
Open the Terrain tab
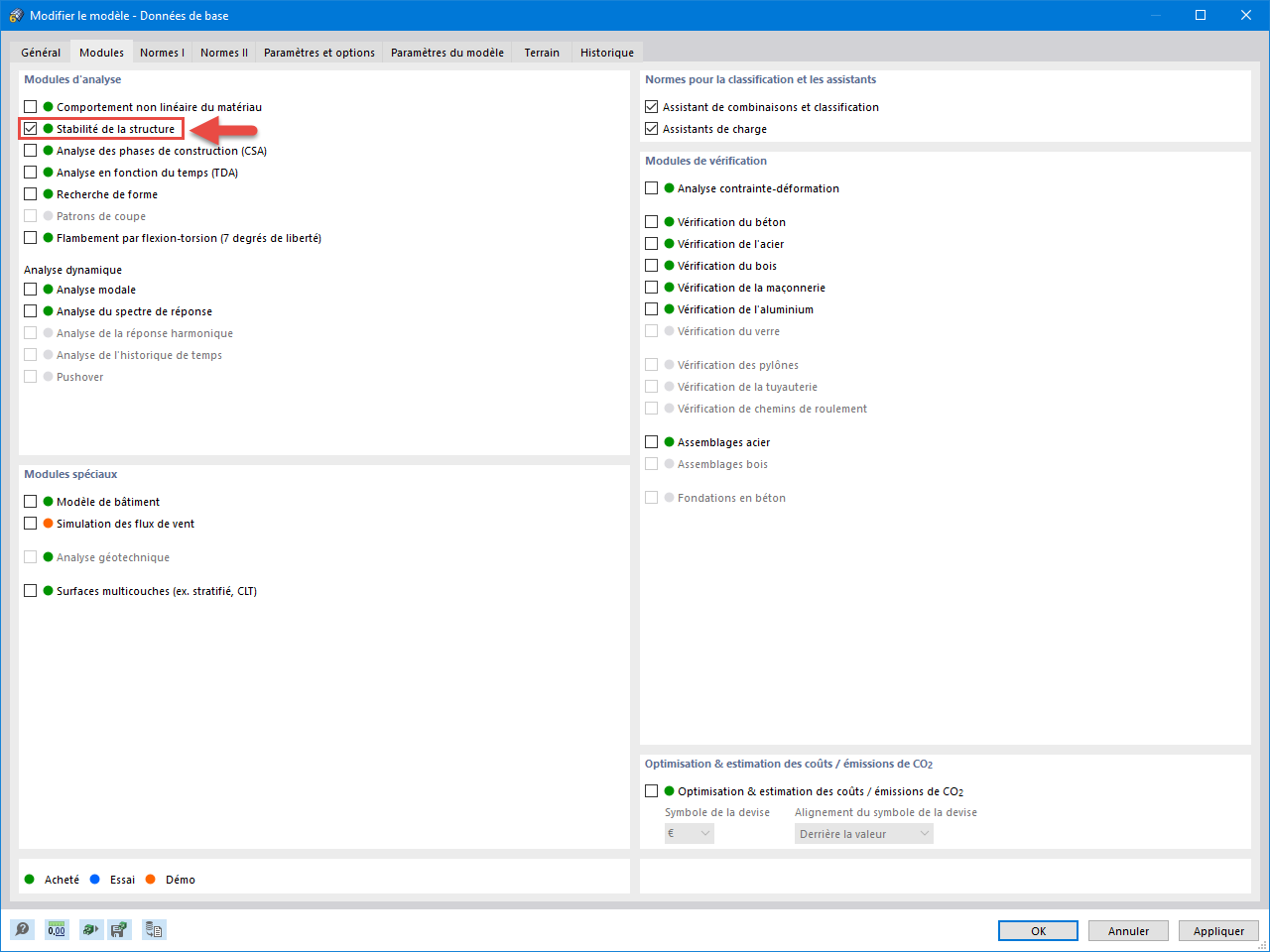pos(542,53)
